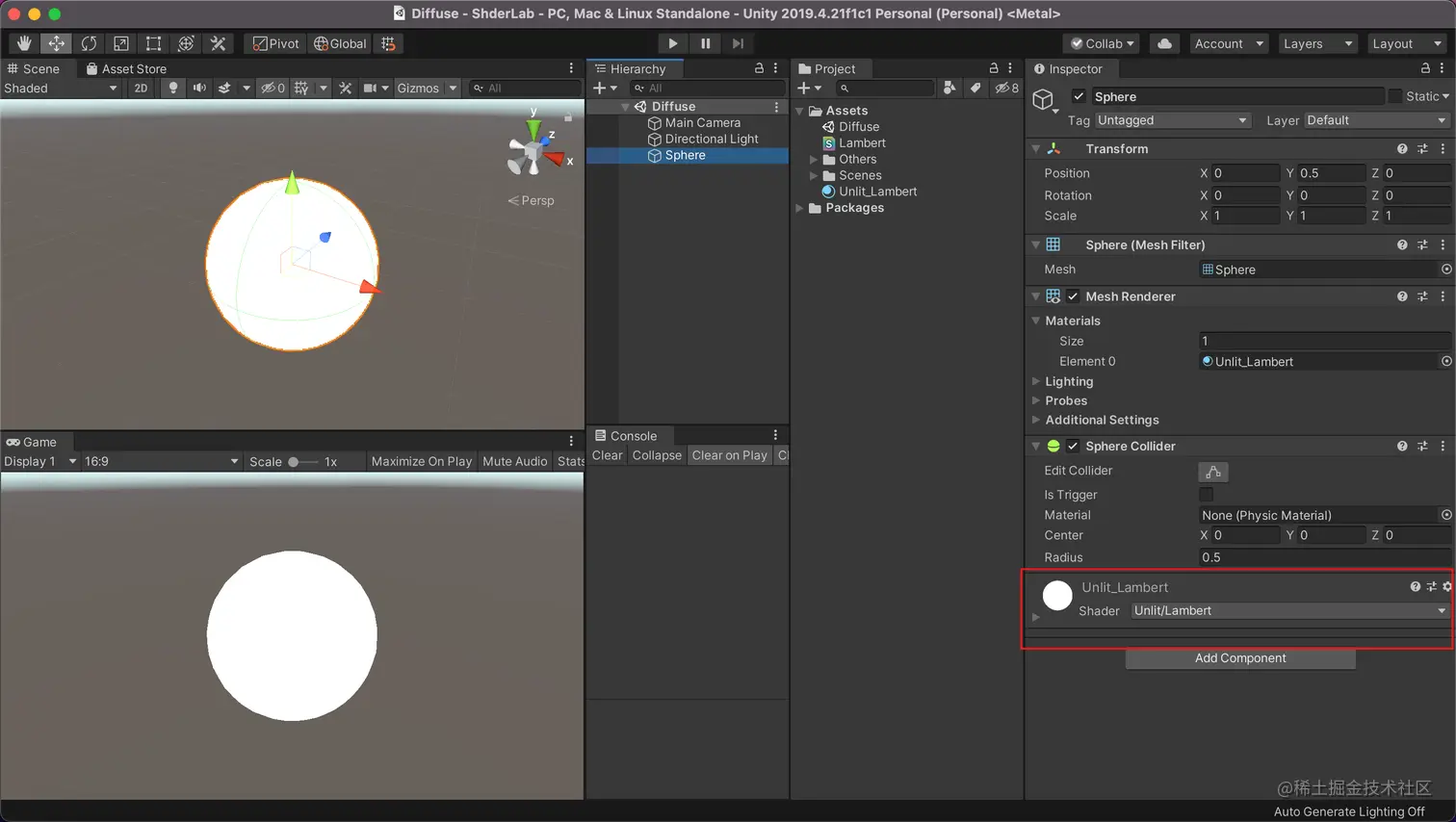Toggle Maximize On Play in Game view
Screen dimensions: 1456x822
422,461
